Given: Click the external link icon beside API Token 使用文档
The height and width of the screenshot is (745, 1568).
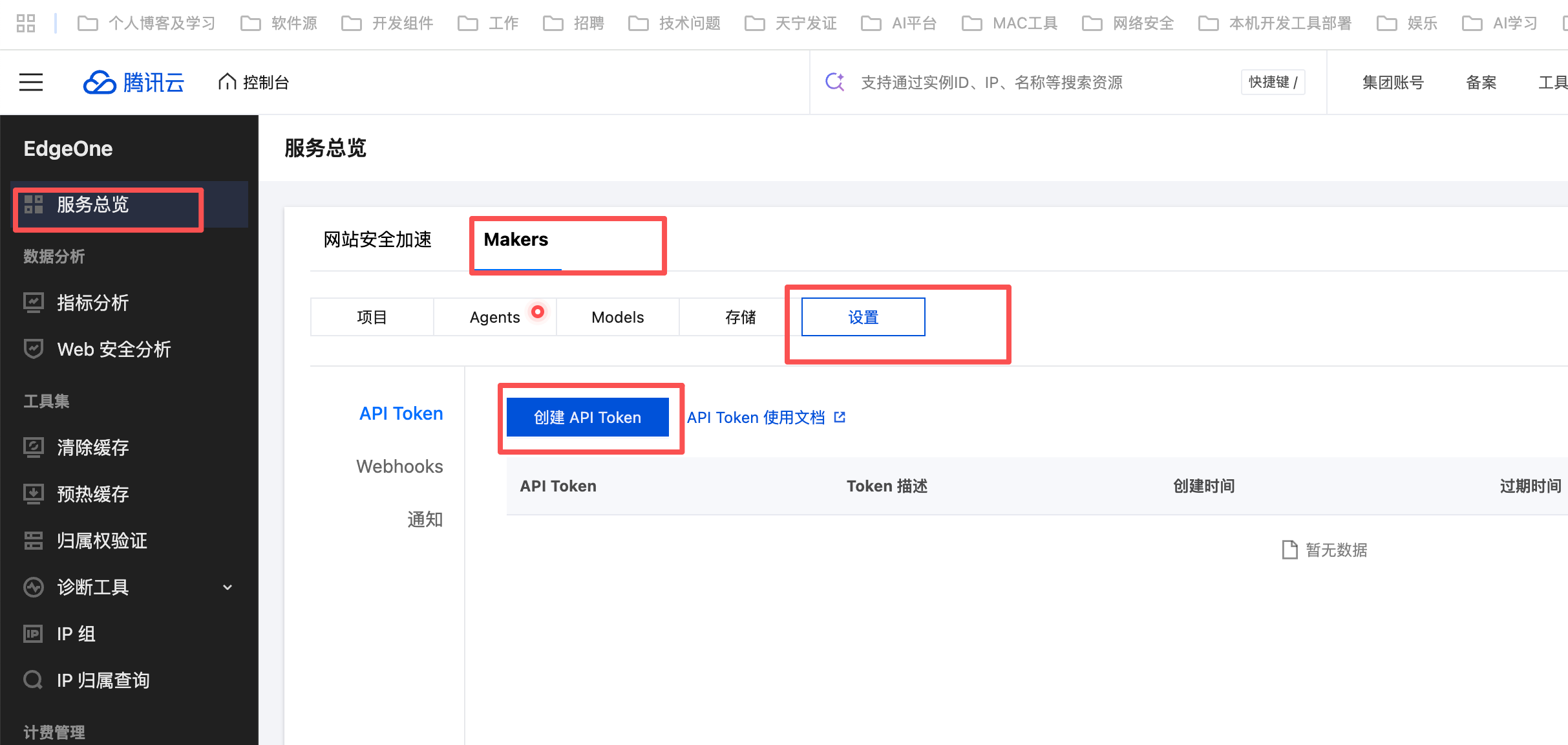Looking at the screenshot, I should coord(840,417).
